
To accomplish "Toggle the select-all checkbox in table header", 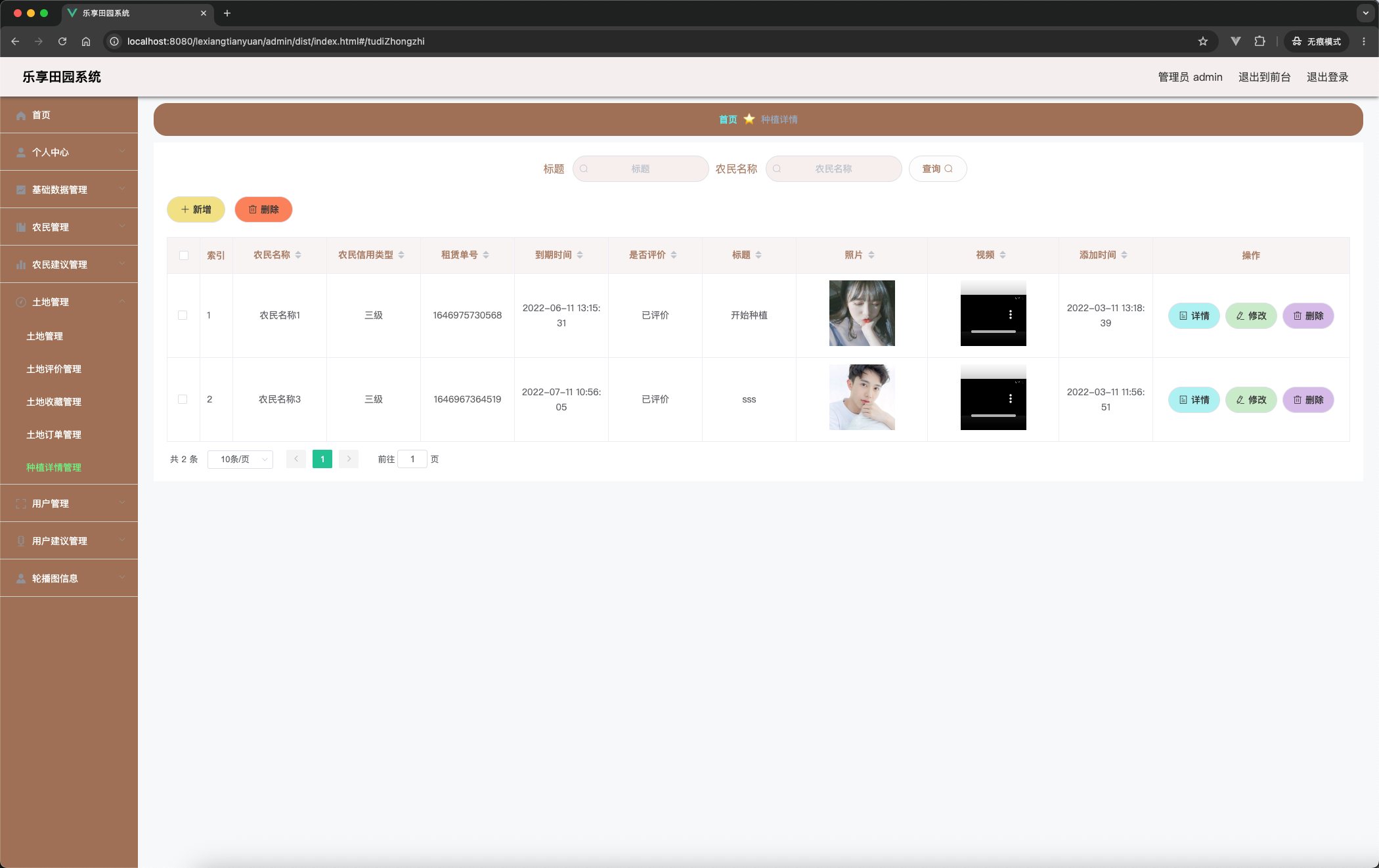I will coord(184,255).
